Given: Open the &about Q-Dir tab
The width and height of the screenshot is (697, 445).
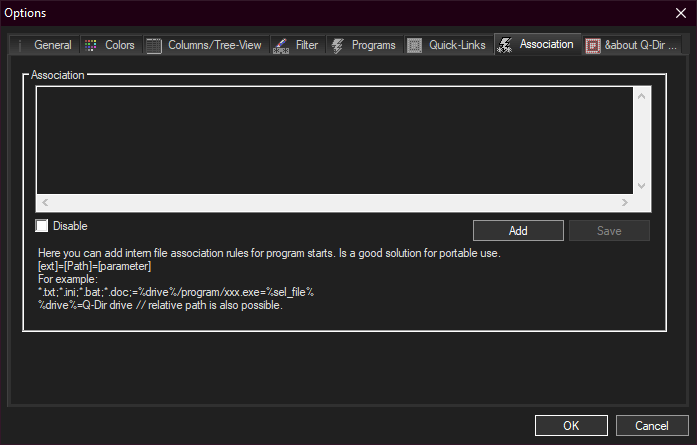Looking at the screenshot, I should point(641,45).
